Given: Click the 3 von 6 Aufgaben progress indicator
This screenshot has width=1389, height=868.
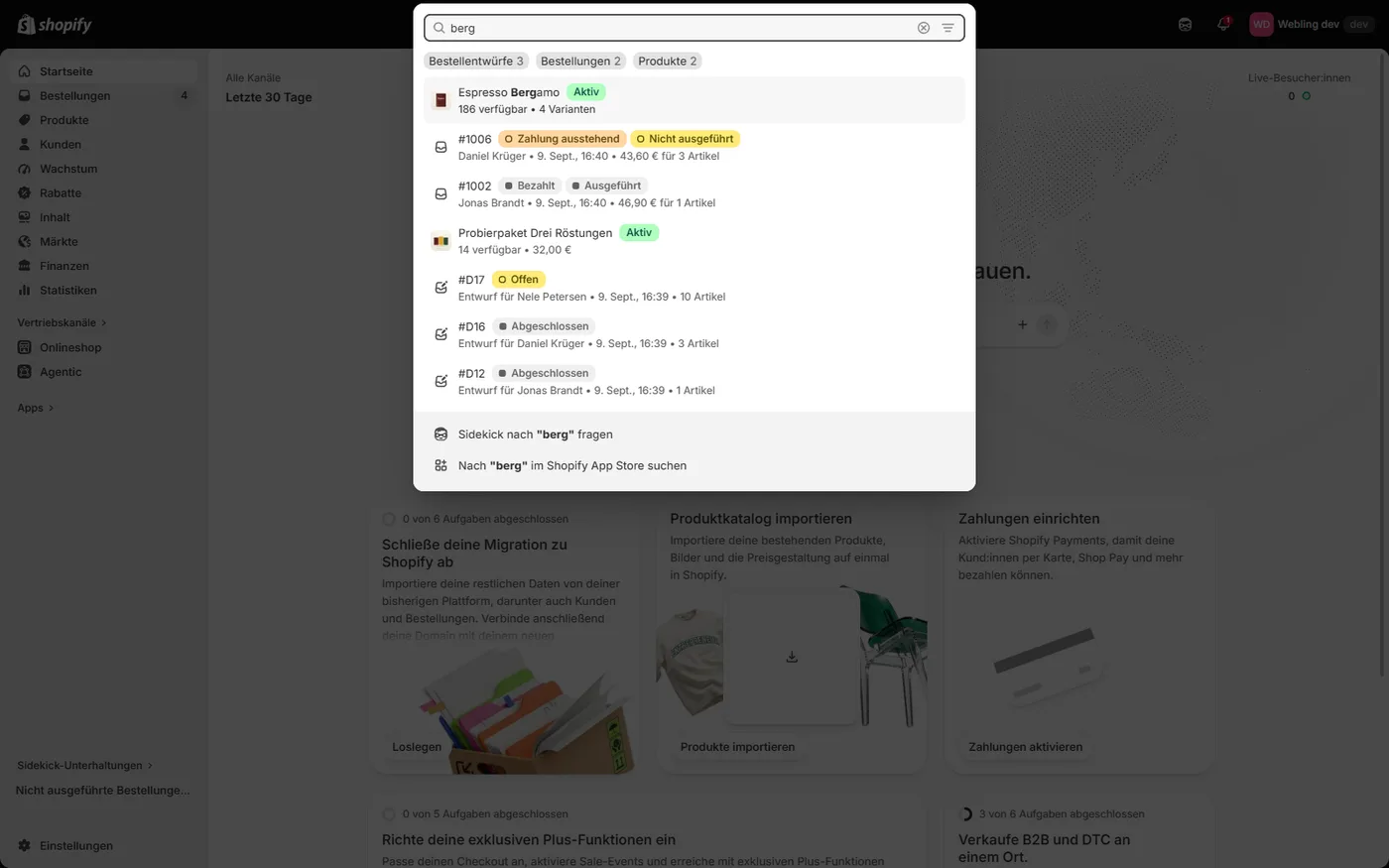Looking at the screenshot, I should point(965,814).
